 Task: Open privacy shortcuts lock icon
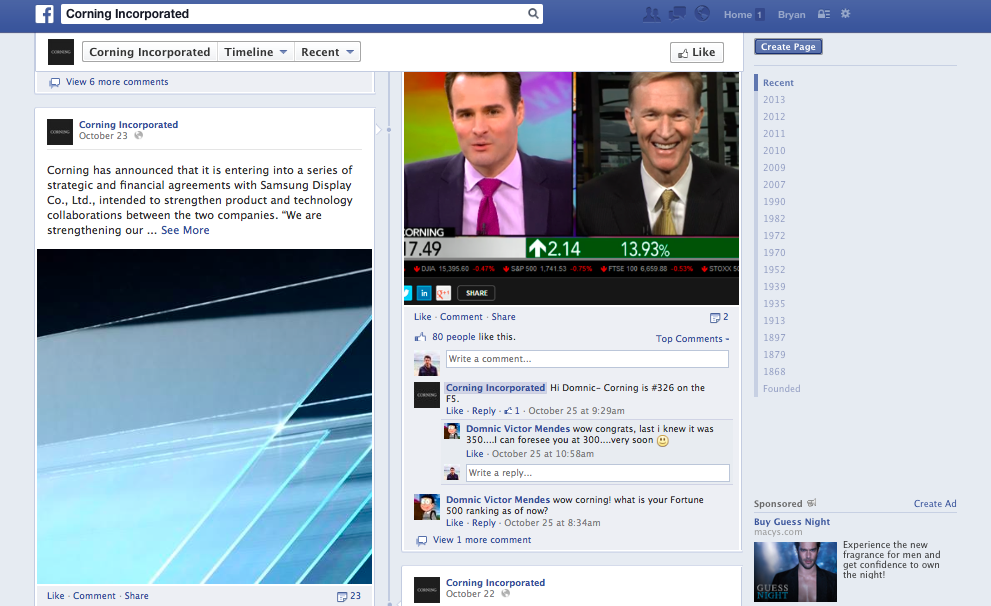pos(824,15)
